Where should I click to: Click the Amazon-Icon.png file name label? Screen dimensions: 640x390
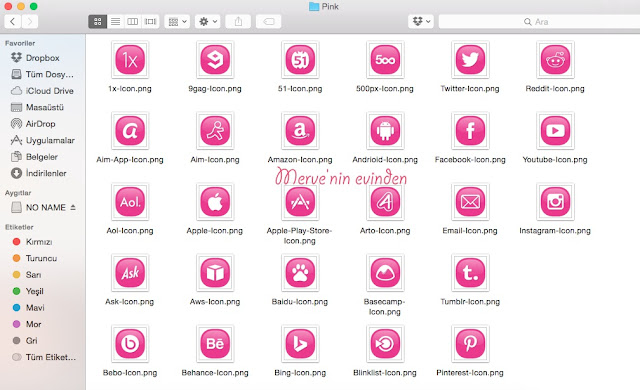pos(300,160)
